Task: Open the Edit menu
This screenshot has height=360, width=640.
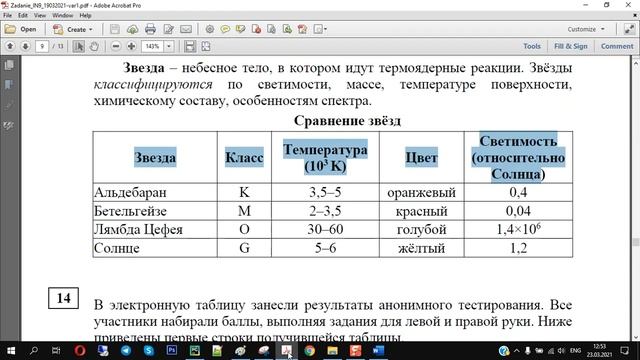Action: click(23, 16)
